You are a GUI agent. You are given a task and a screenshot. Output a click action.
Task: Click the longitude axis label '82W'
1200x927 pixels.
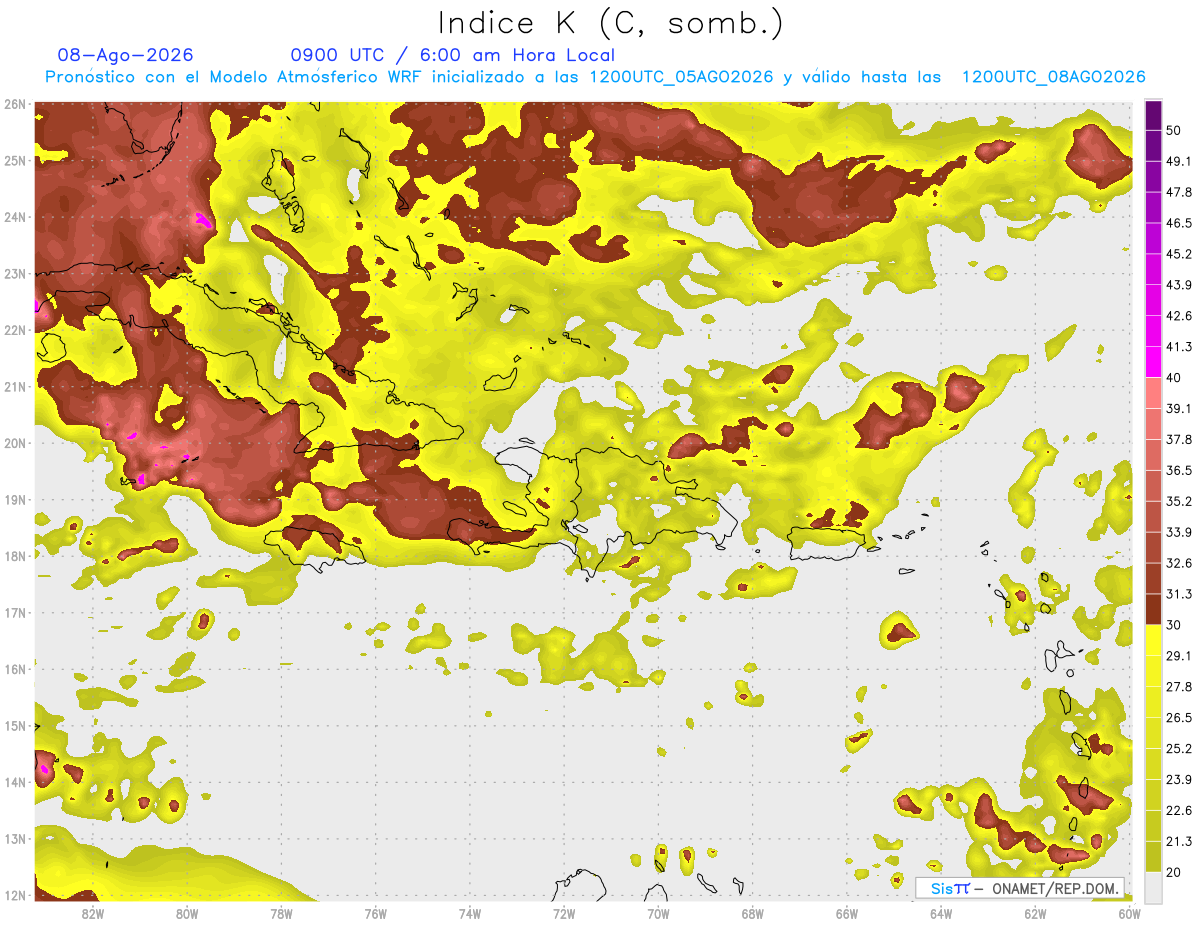(x=92, y=913)
